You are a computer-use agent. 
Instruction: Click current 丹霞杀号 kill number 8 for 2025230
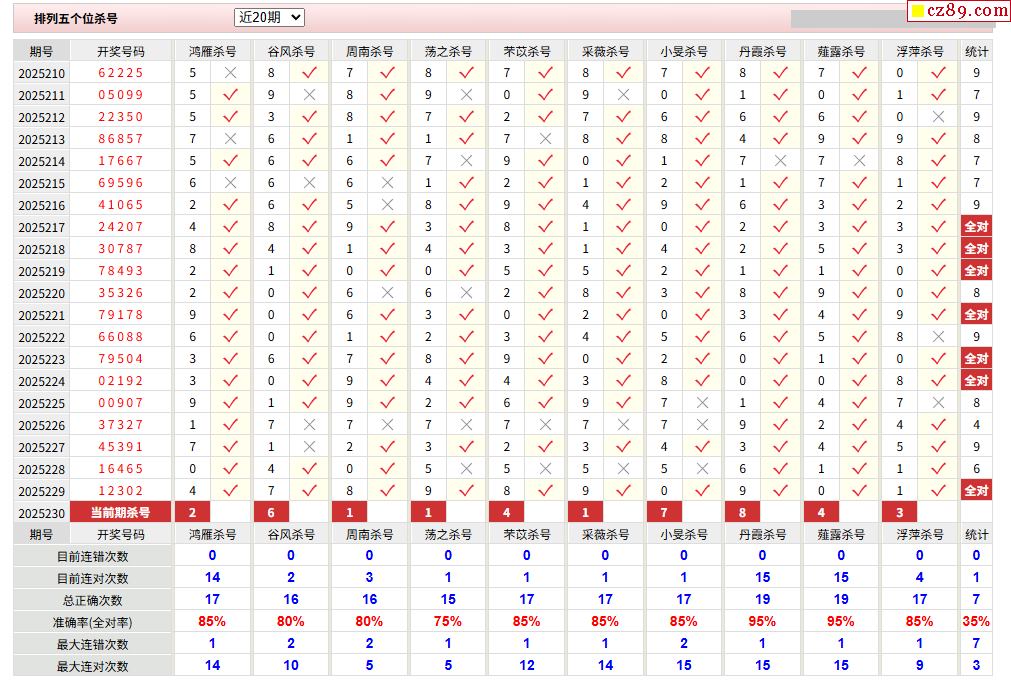[x=743, y=512]
